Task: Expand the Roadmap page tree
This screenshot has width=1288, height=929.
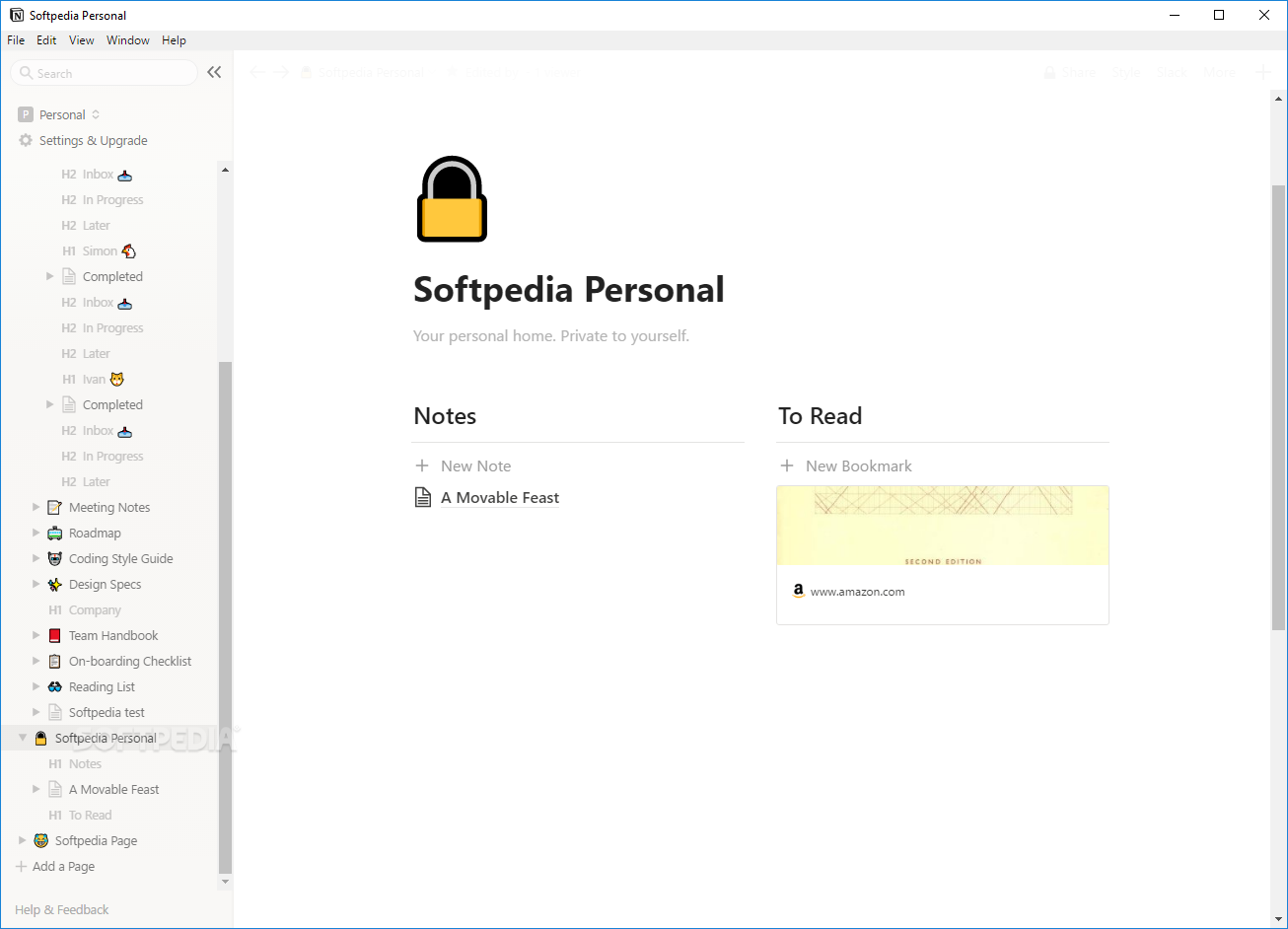Action: click(36, 533)
